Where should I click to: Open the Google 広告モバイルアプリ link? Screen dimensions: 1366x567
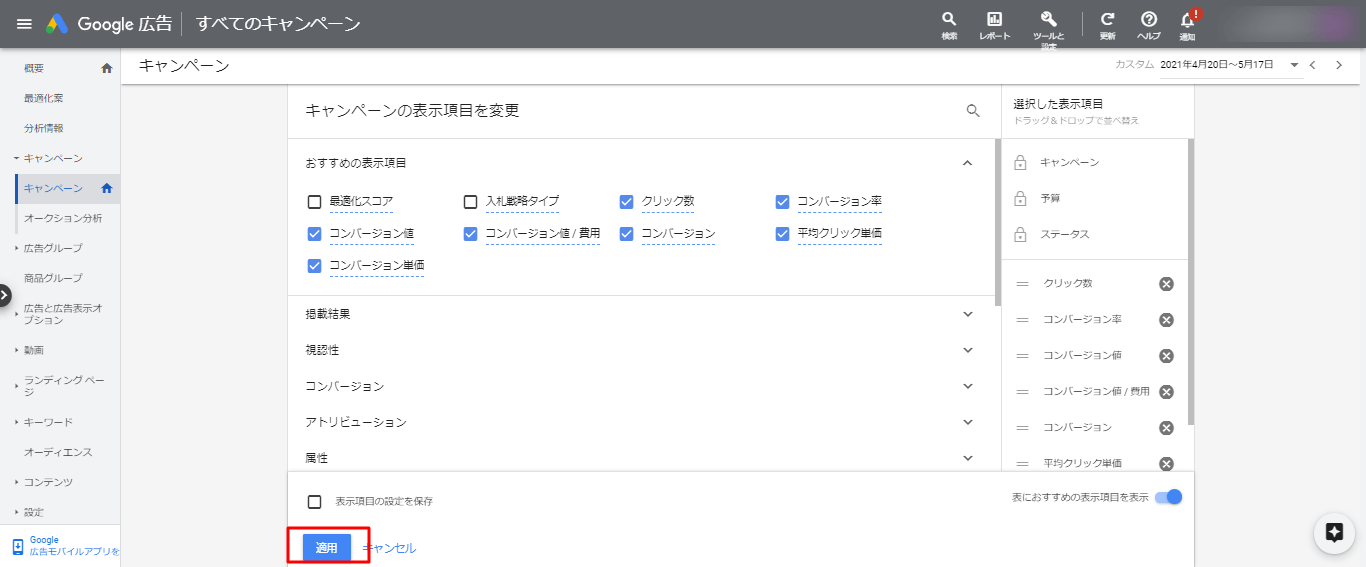pyautogui.click(x=74, y=546)
